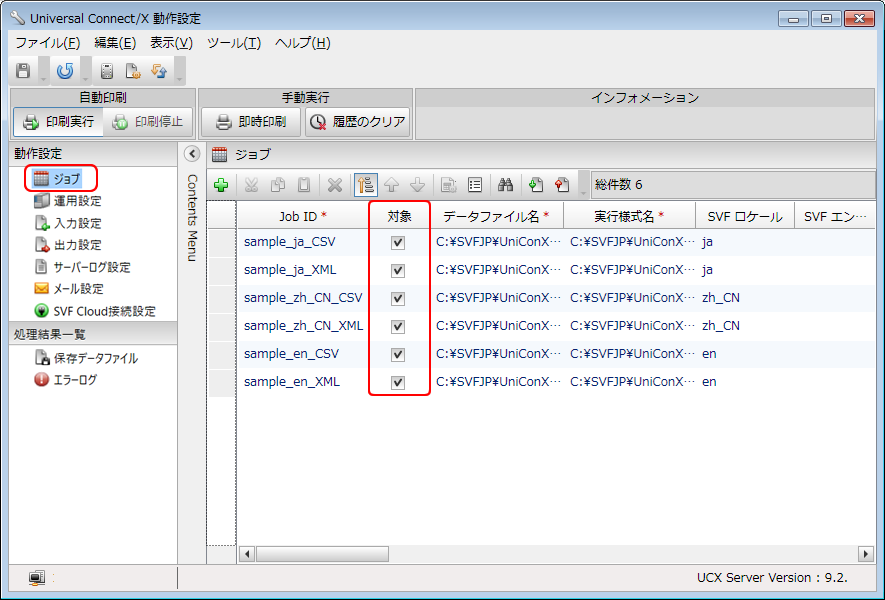Click the 印刷実行 button
The height and width of the screenshot is (600, 885).
(x=59, y=121)
